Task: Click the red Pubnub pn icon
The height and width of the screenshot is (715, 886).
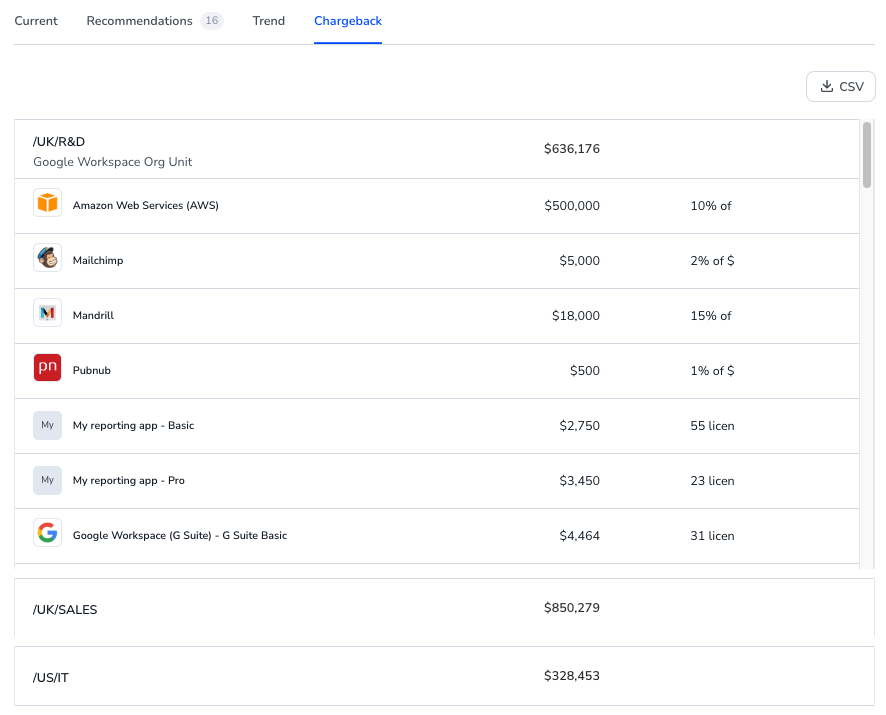Action: [x=47, y=367]
